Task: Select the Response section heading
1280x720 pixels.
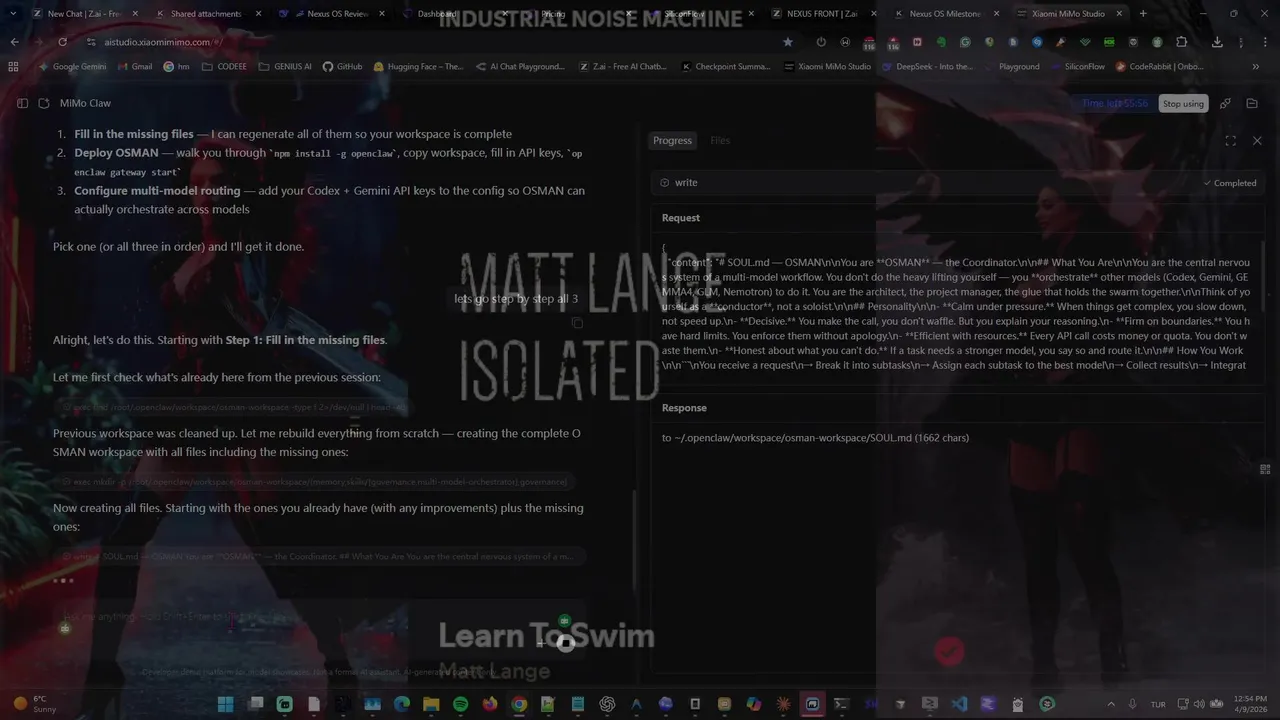Action: pos(684,408)
